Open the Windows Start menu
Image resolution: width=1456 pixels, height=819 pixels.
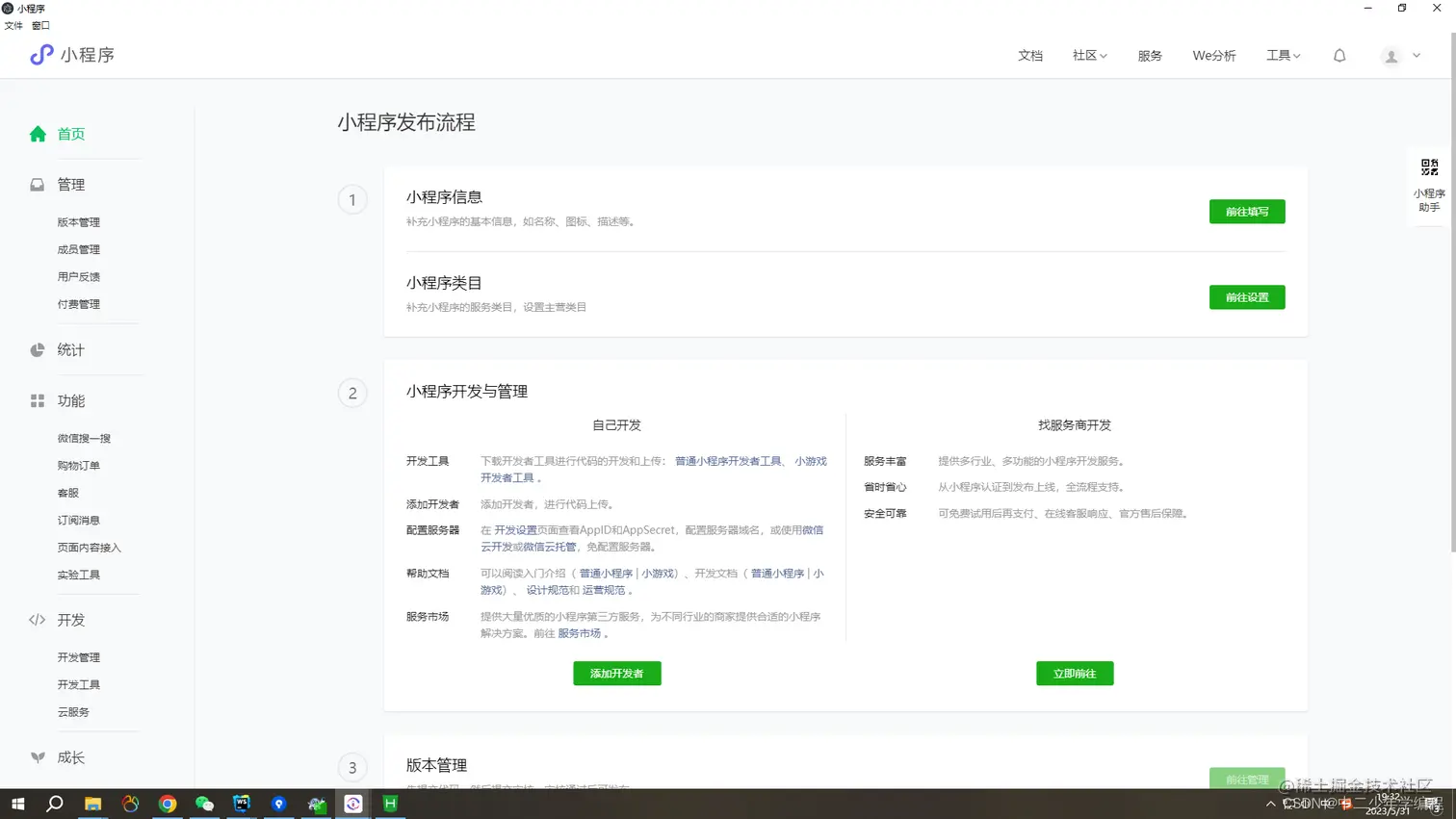pos(17,804)
